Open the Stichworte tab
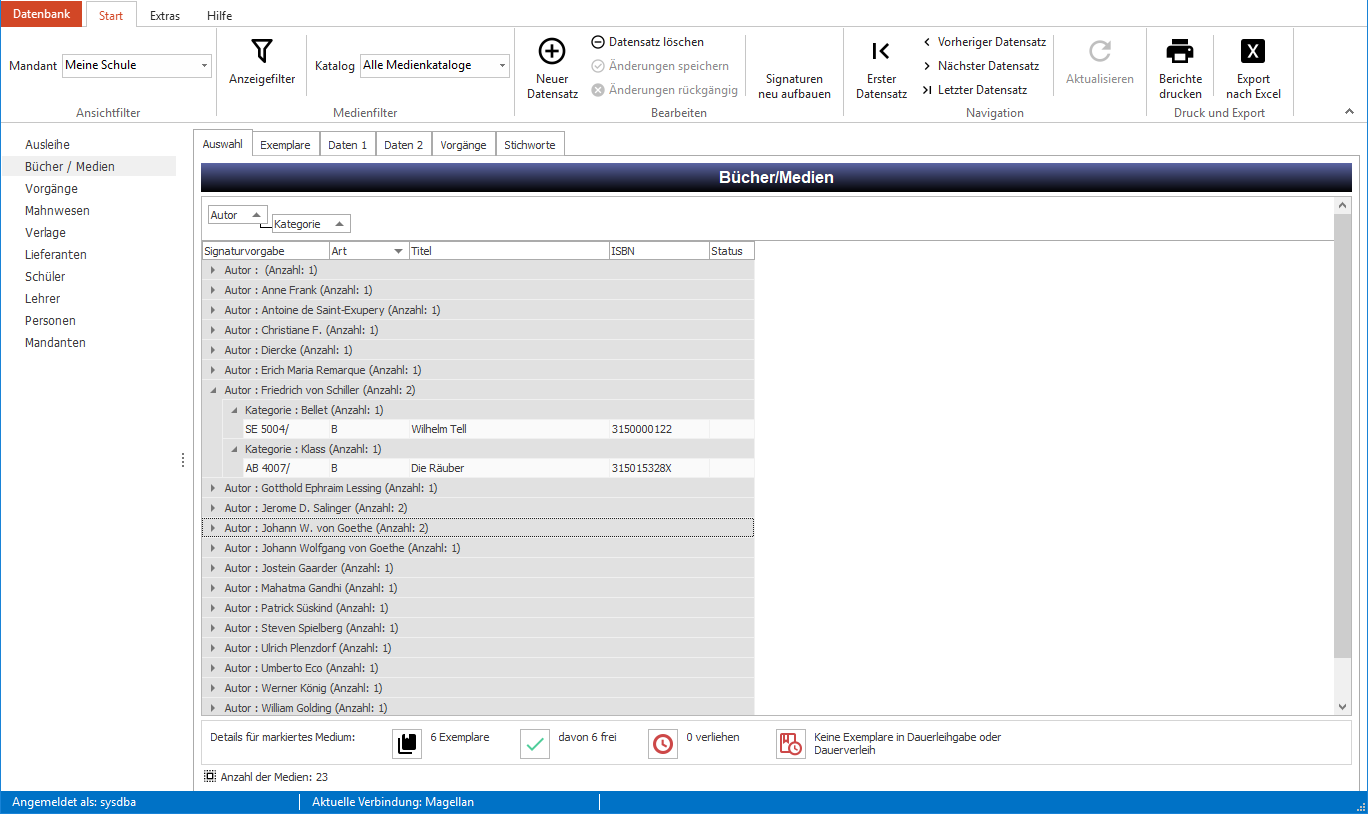The height and width of the screenshot is (814, 1368). pos(530,145)
